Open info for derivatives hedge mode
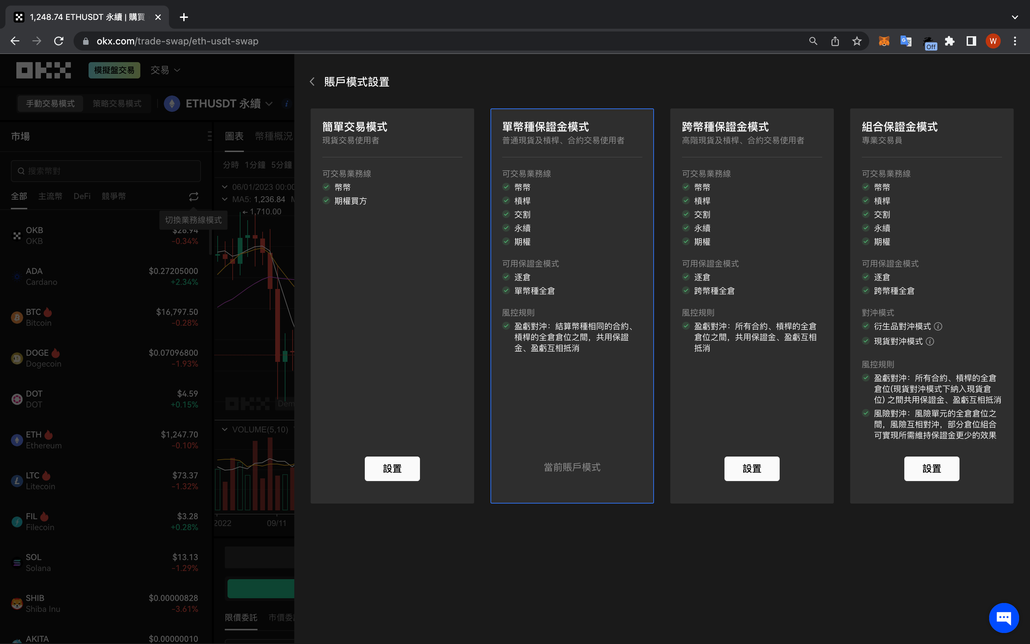Viewport: 1030px width, 644px height. (x=938, y=327)
